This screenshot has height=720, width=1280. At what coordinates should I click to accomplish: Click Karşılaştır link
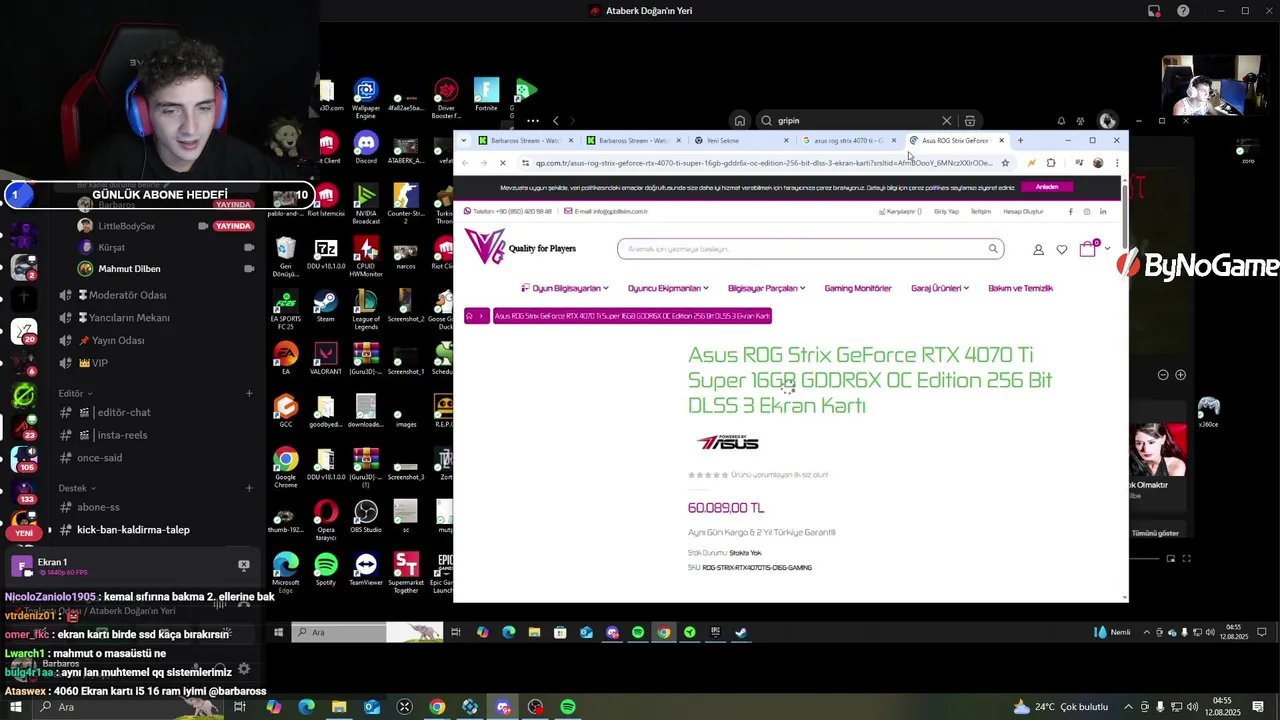tap(900, 212)
